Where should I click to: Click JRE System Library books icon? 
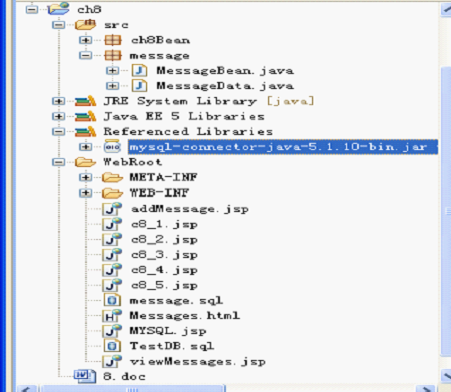tap(85, 101)
